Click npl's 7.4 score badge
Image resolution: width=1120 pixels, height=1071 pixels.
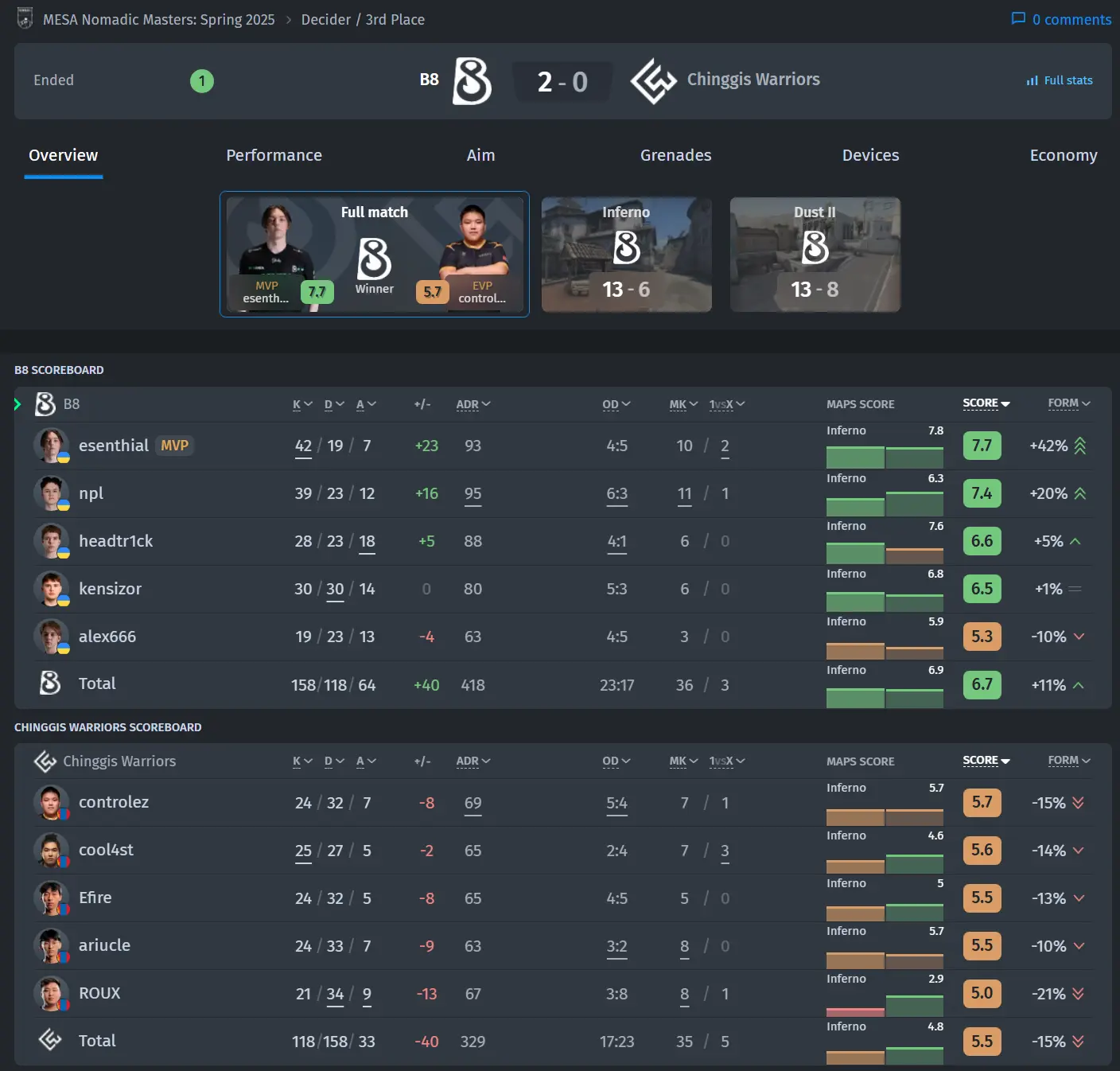click(982, 493)
